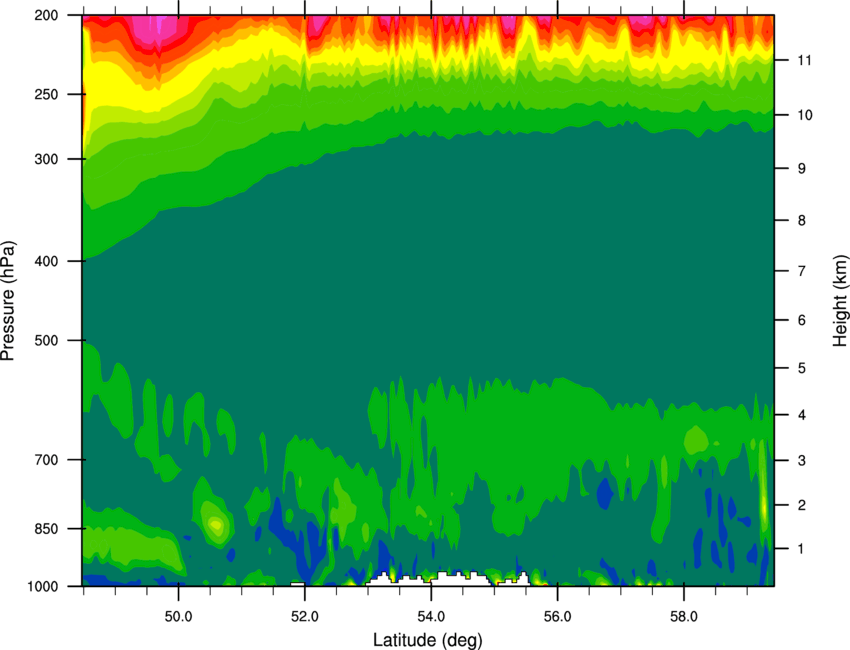
Task: Select the 200 pressure tick label
Action: [47, 15]
